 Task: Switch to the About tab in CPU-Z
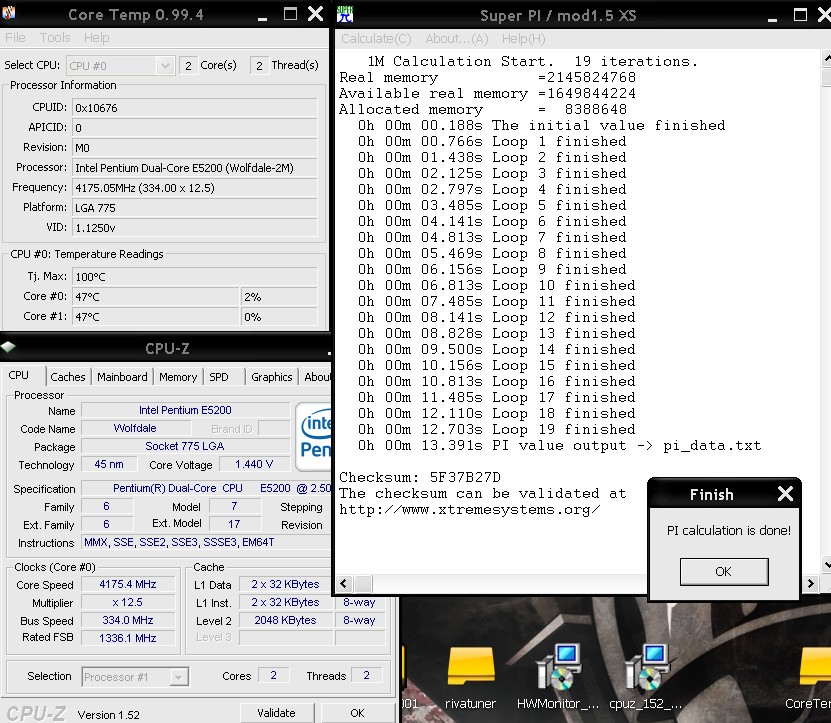click(316, 377)
